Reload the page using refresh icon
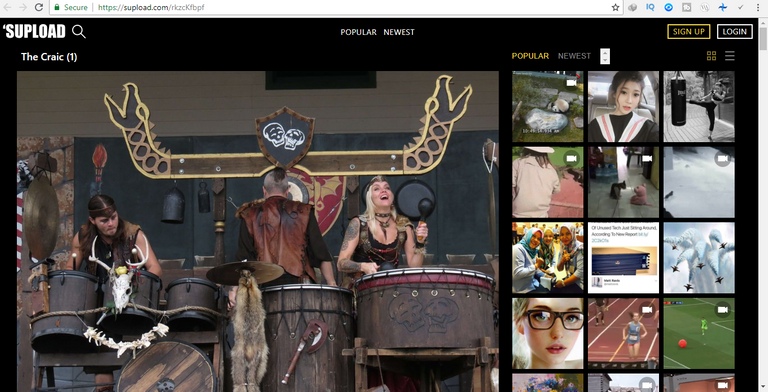Viewport: 768px width, 392px height. click(x=39, y=7)
